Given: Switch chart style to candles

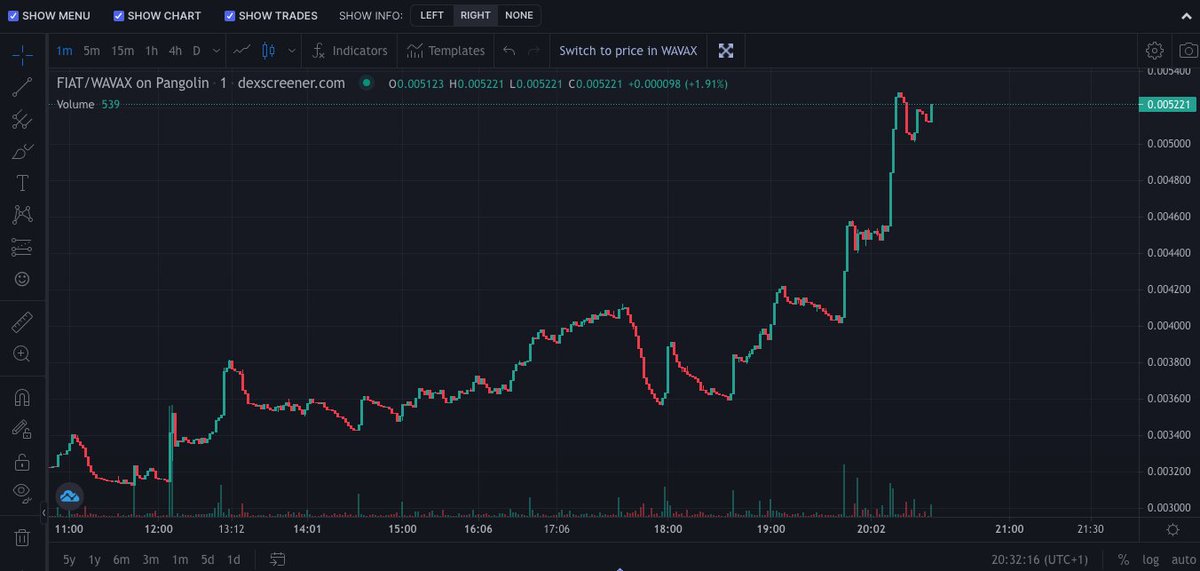Looking at the screenshot, I should pos(268,50).
